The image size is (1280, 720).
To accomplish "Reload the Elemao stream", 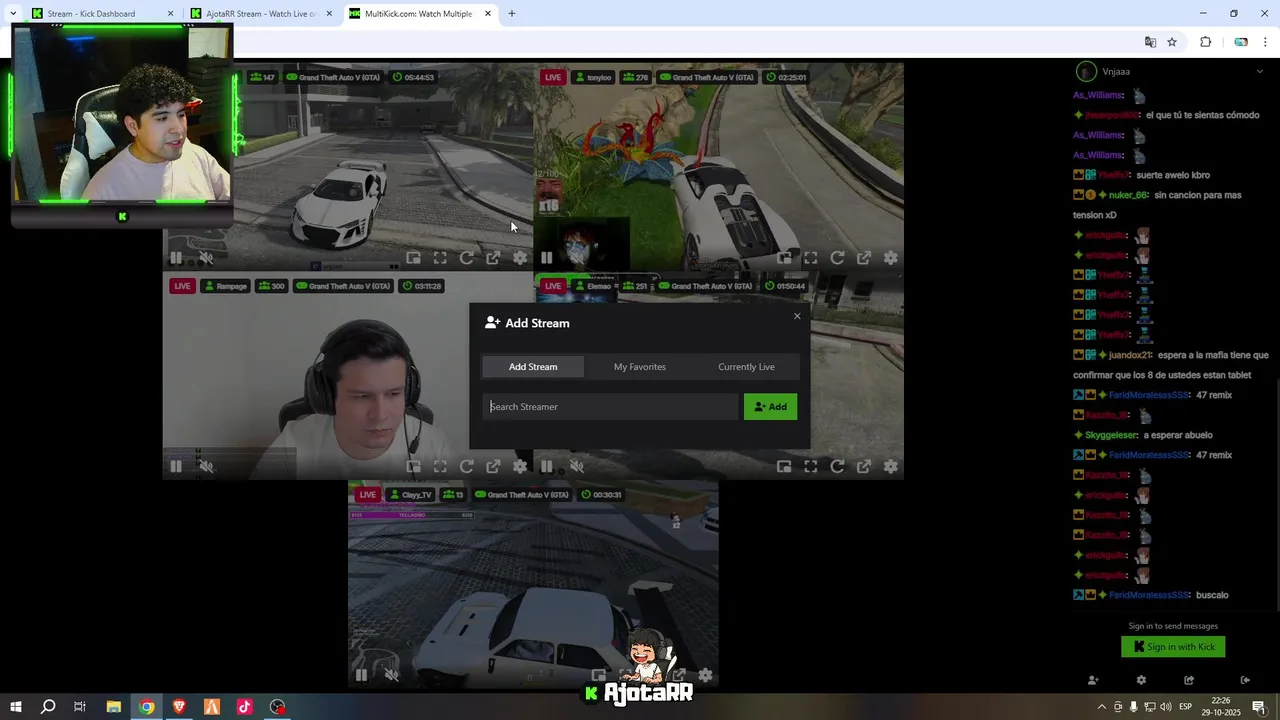I will (837, 466).
